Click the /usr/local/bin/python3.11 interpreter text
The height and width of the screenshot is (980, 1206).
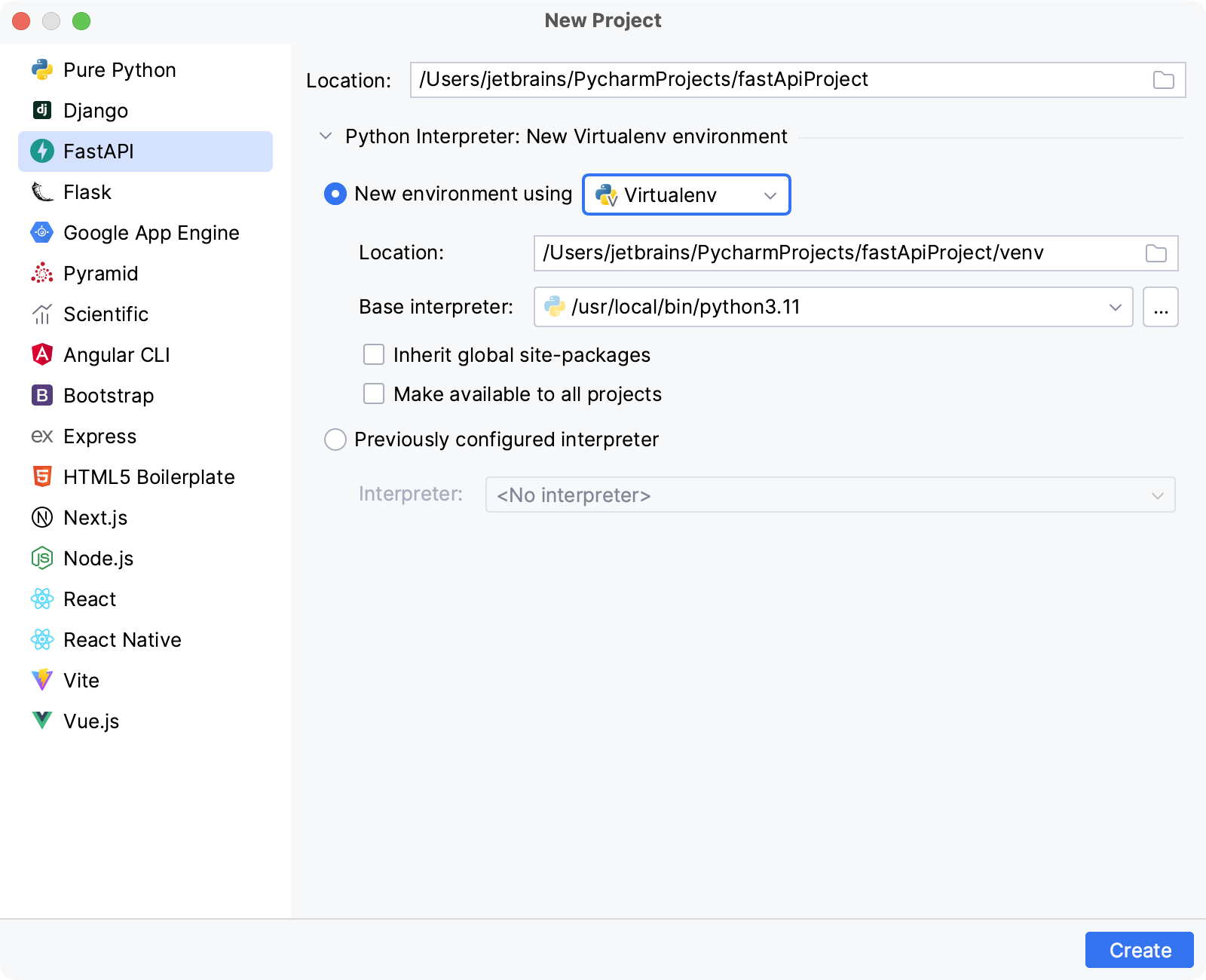coord(686,307)
